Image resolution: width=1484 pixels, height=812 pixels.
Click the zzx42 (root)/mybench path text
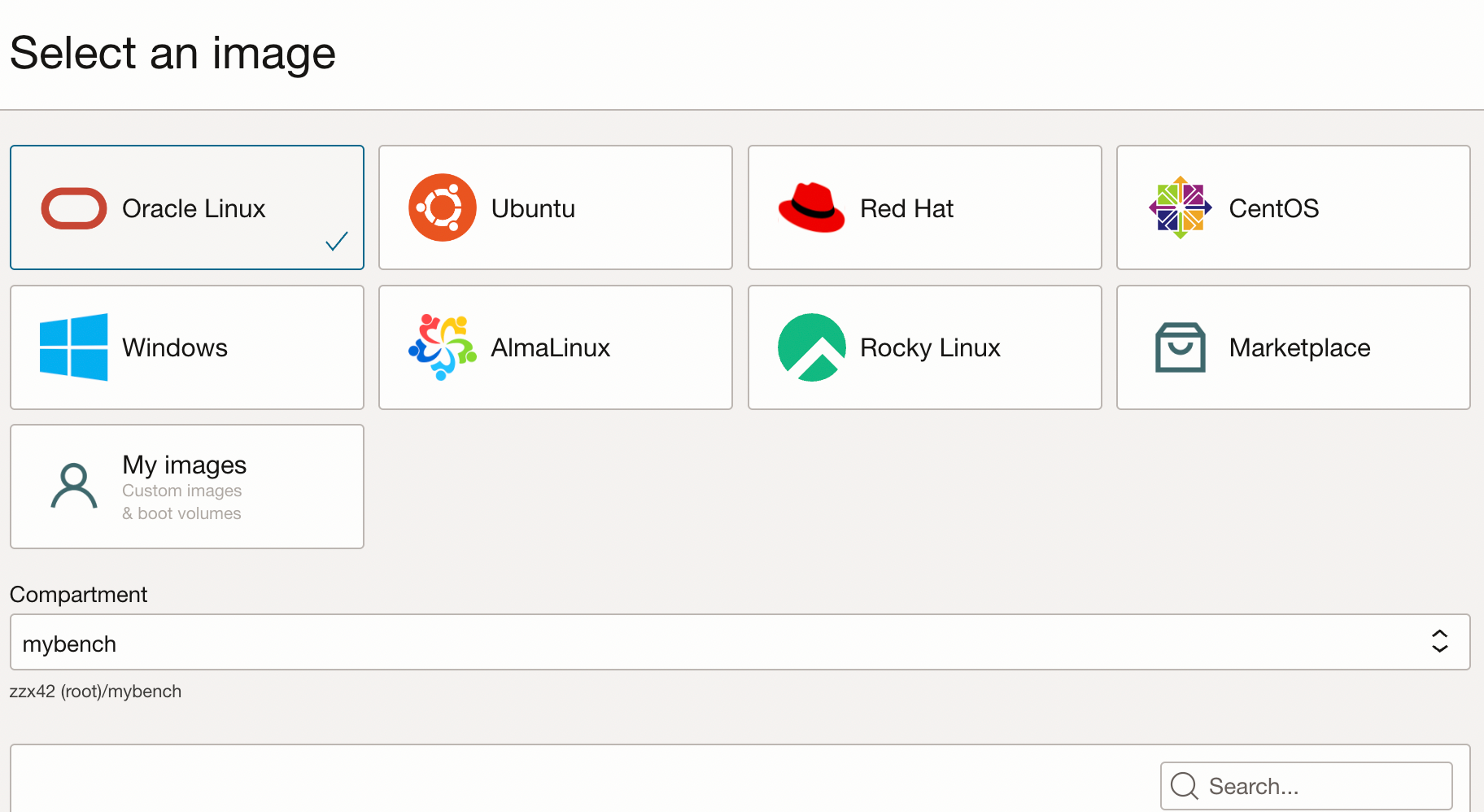point(96,691)
